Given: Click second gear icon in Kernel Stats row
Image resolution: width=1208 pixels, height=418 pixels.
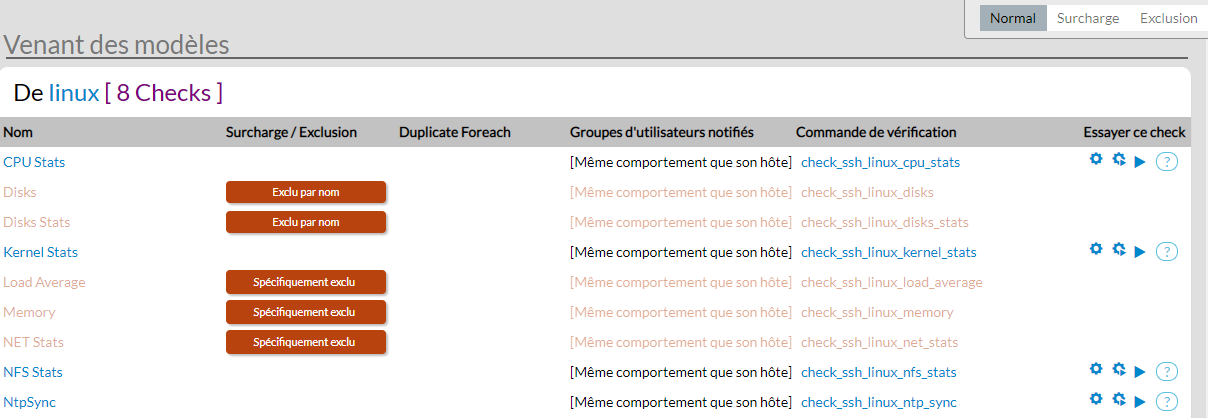Looking at the screenshot, I should 1119,250.
